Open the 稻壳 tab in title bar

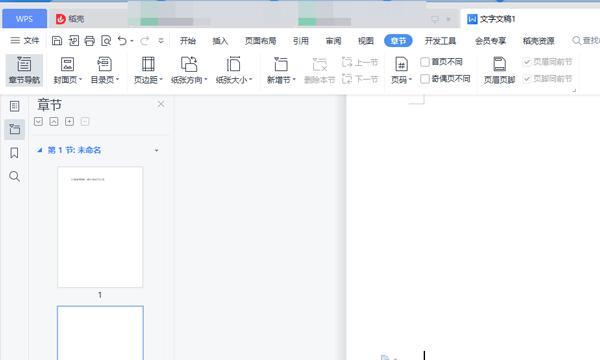tap(70, 19)
